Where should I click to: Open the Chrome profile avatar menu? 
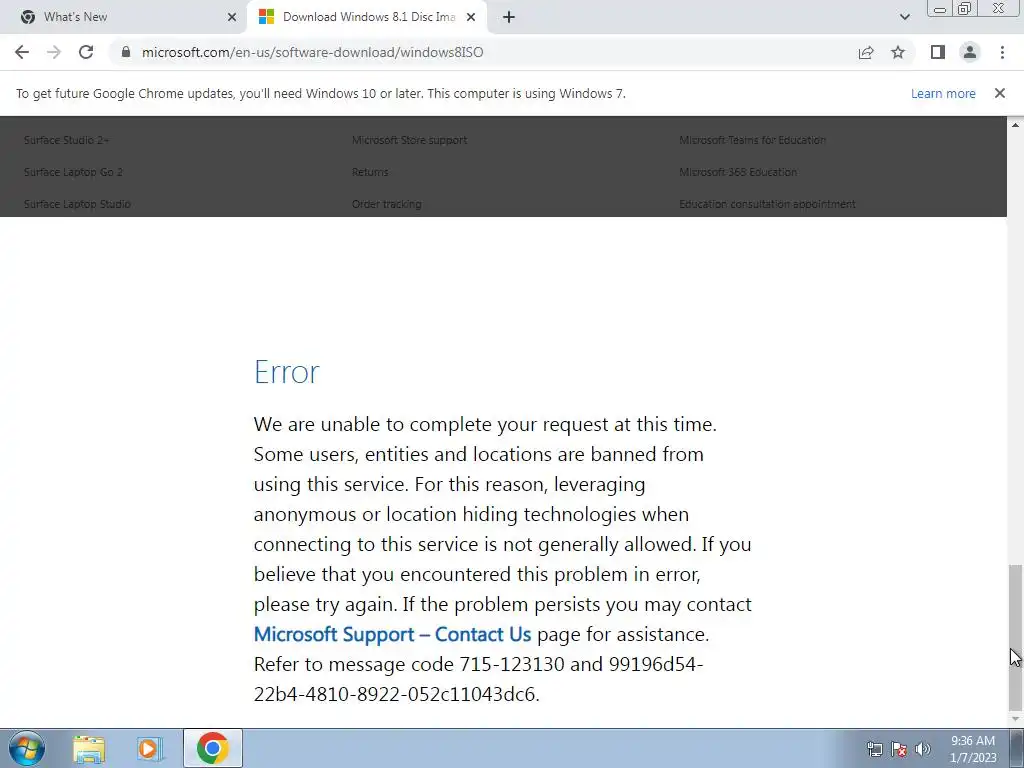(970, 52)
